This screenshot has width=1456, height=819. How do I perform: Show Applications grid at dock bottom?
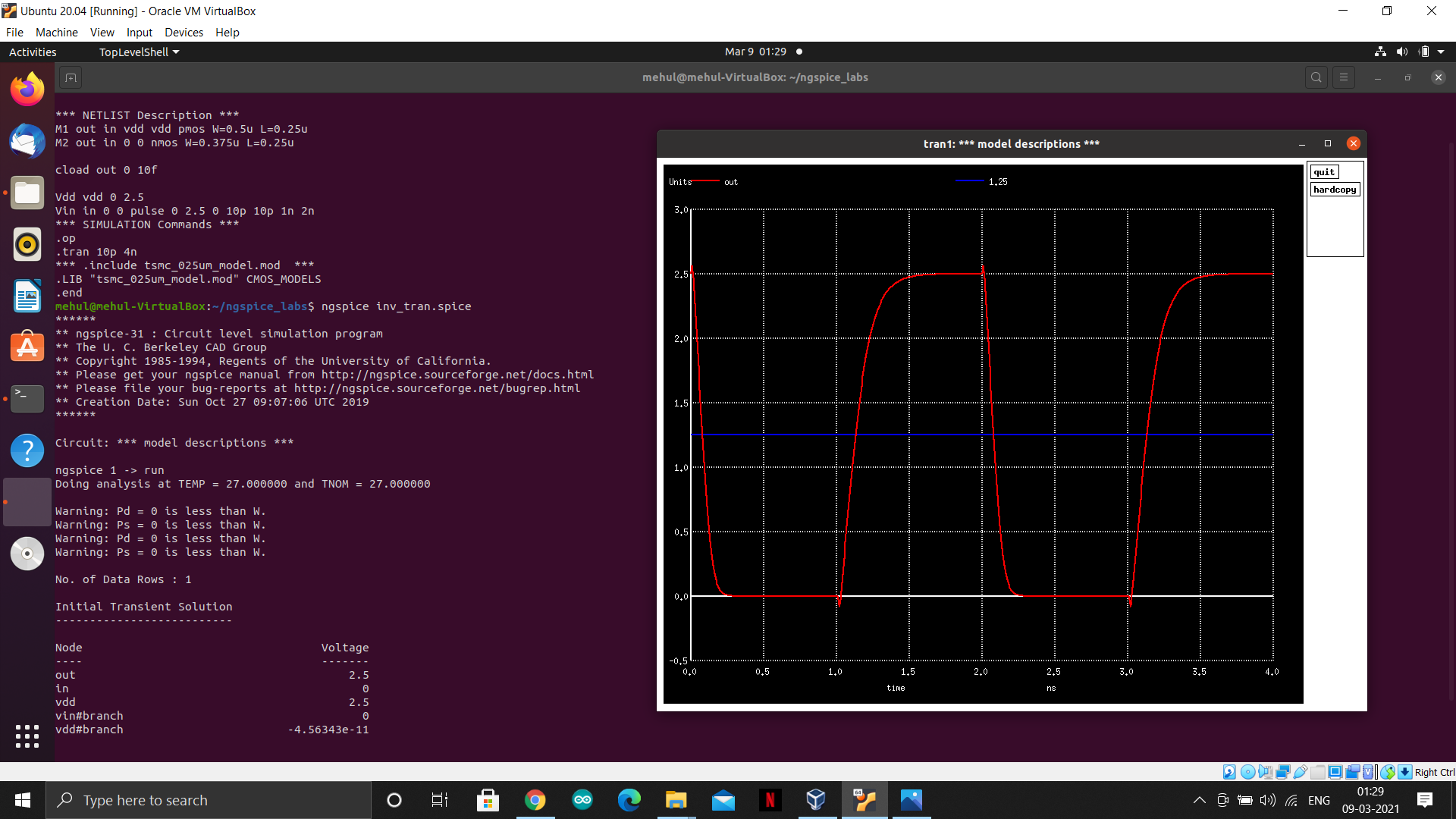[x=27, y=736]
